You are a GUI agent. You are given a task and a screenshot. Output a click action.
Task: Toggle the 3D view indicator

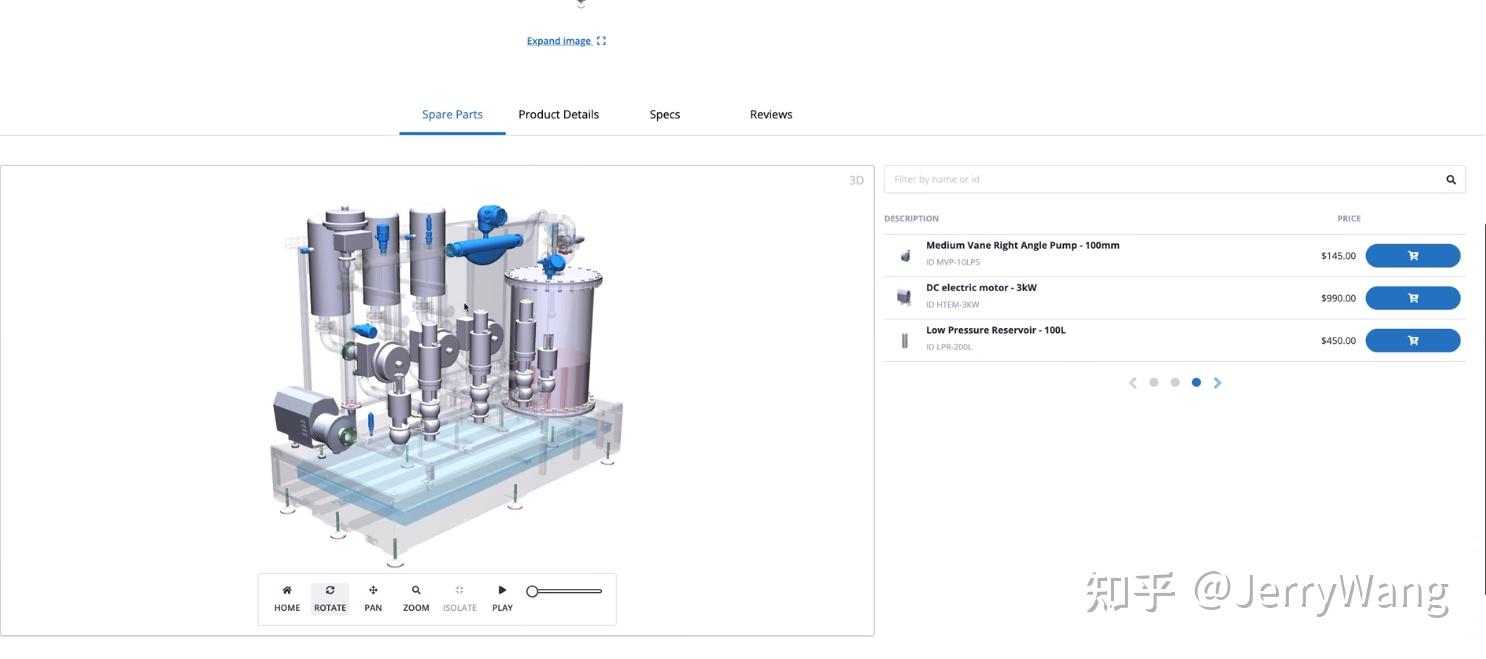[x=856, y=179]
